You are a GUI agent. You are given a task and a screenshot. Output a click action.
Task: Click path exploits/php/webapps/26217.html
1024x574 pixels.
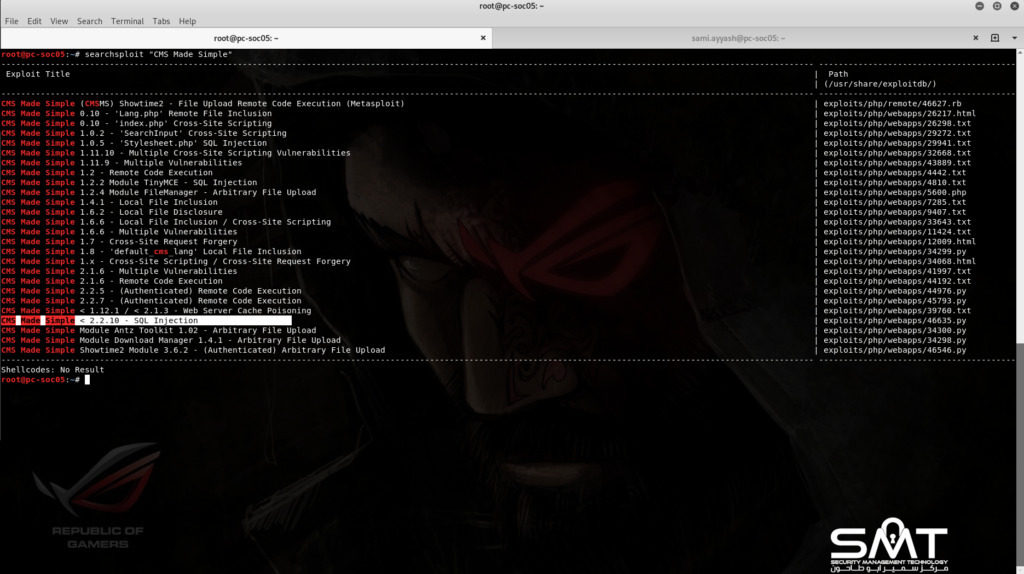[899, 113]
